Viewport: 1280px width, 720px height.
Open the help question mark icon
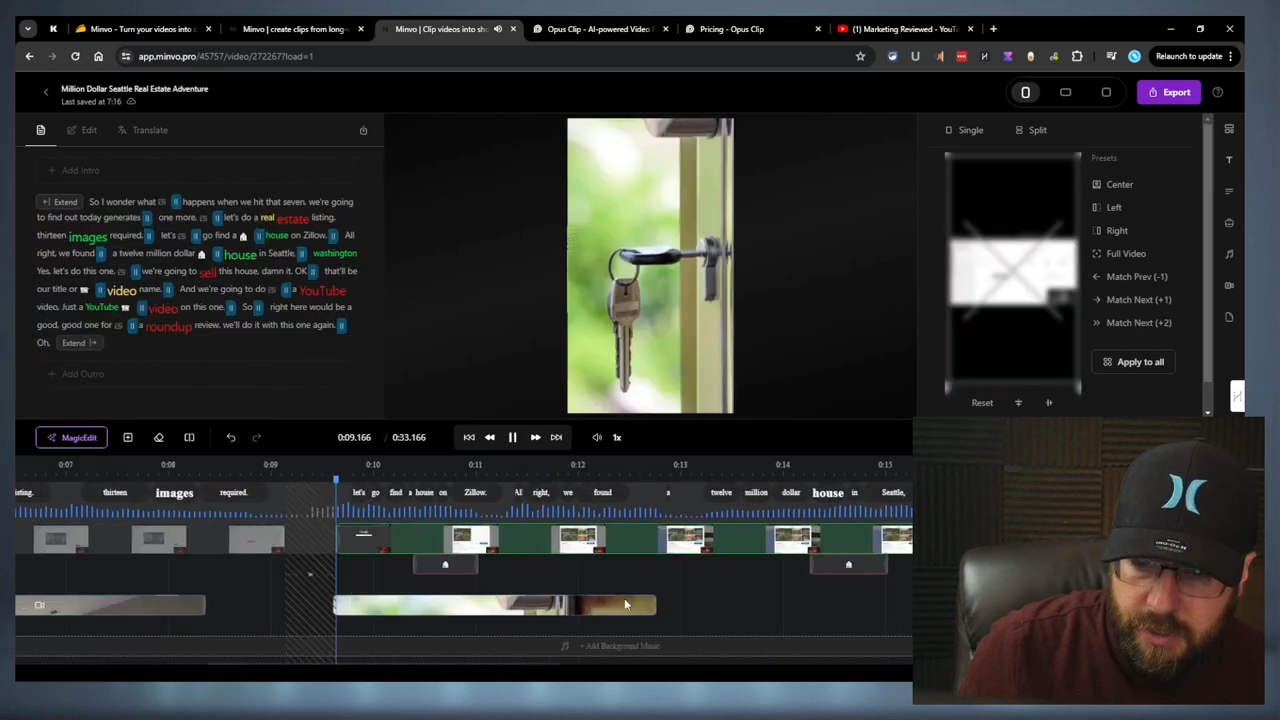tap(1217, 92)
